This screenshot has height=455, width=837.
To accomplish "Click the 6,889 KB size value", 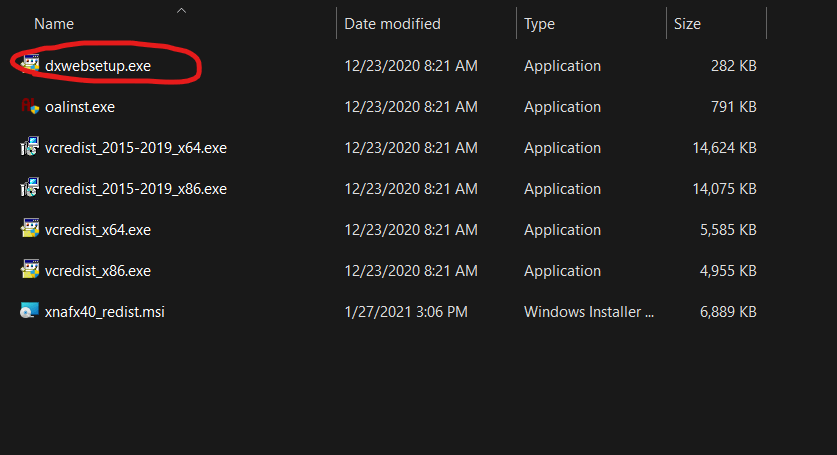I will [728, 312].
